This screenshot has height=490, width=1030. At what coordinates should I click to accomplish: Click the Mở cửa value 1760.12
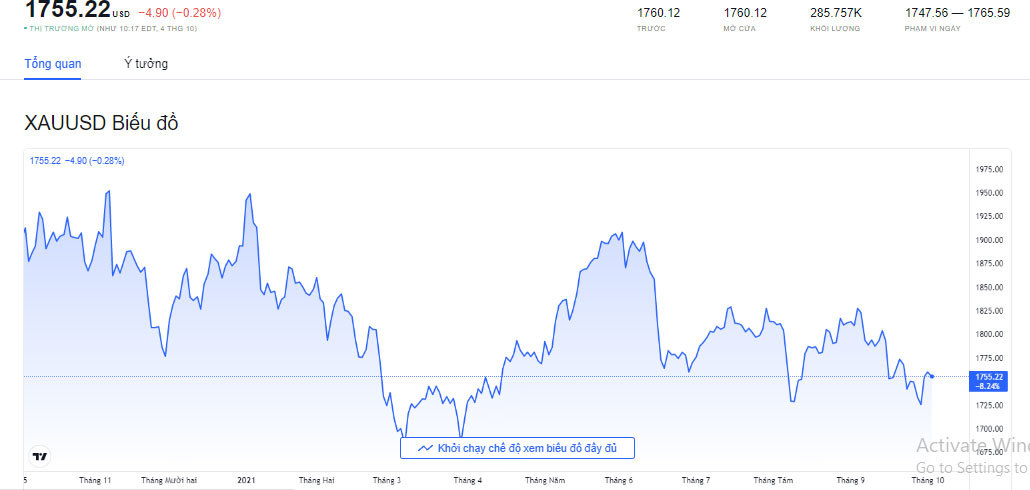click(x=745, y=13)
